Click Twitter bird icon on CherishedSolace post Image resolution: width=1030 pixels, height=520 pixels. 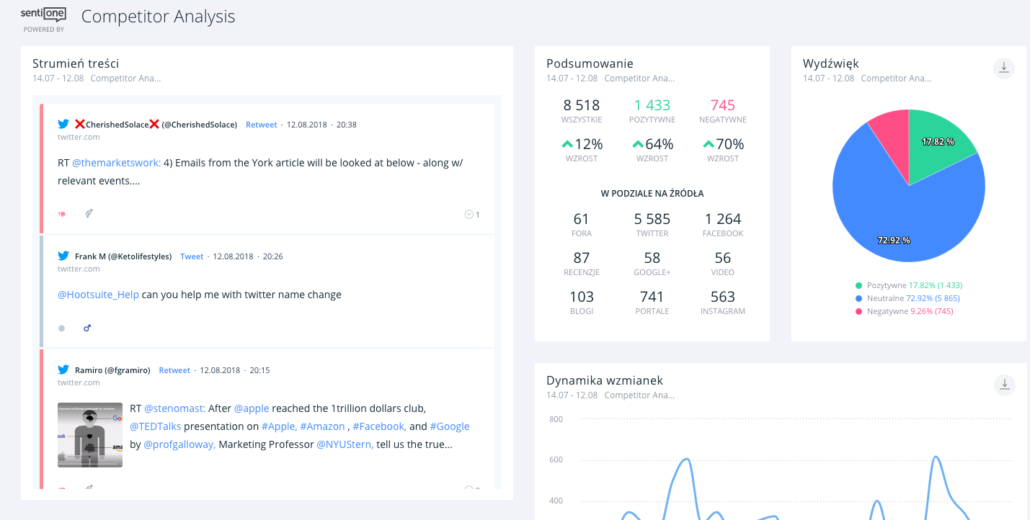click(x=63, y=124)
